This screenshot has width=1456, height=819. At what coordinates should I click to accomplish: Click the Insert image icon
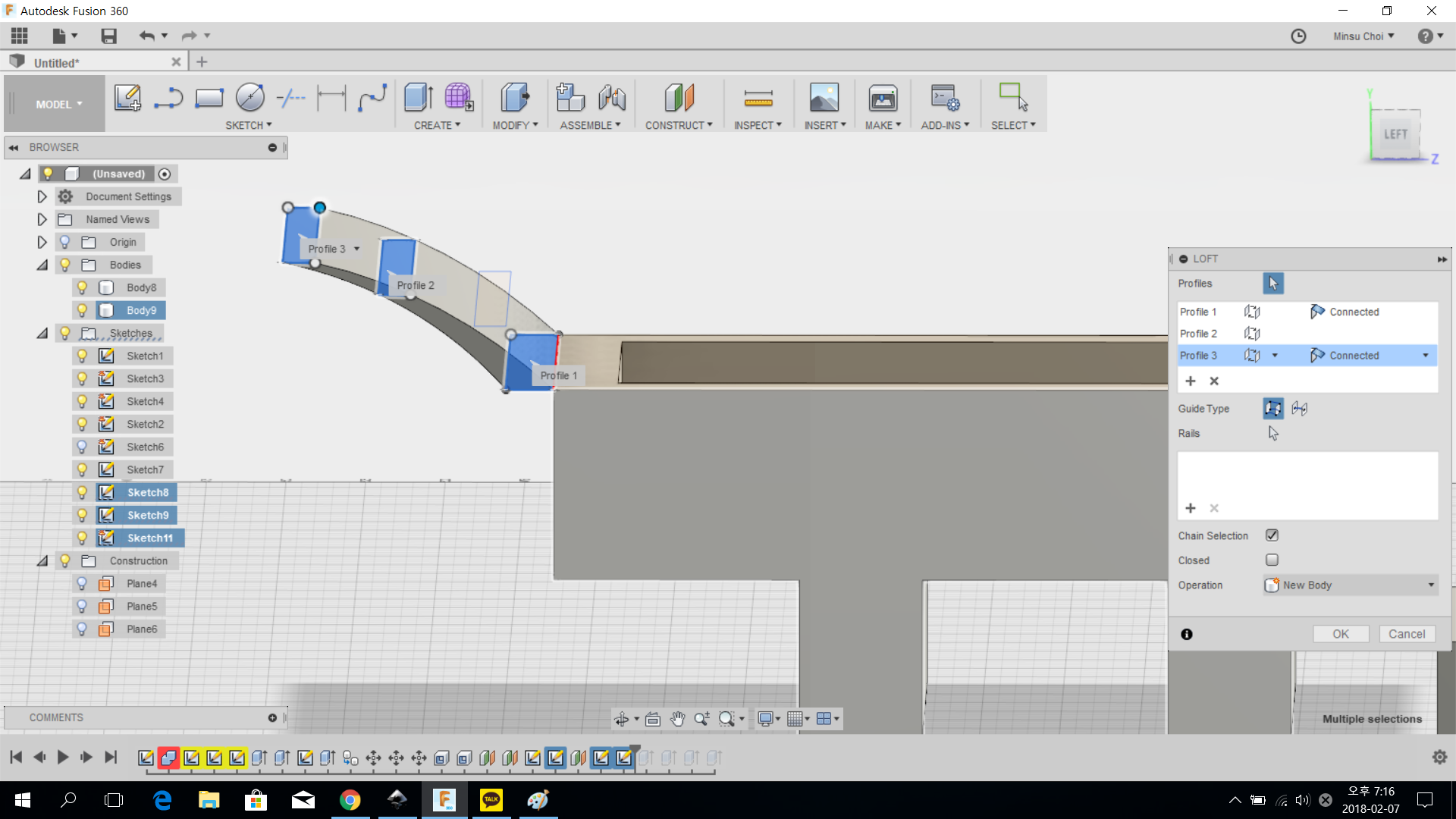(824, 97)
